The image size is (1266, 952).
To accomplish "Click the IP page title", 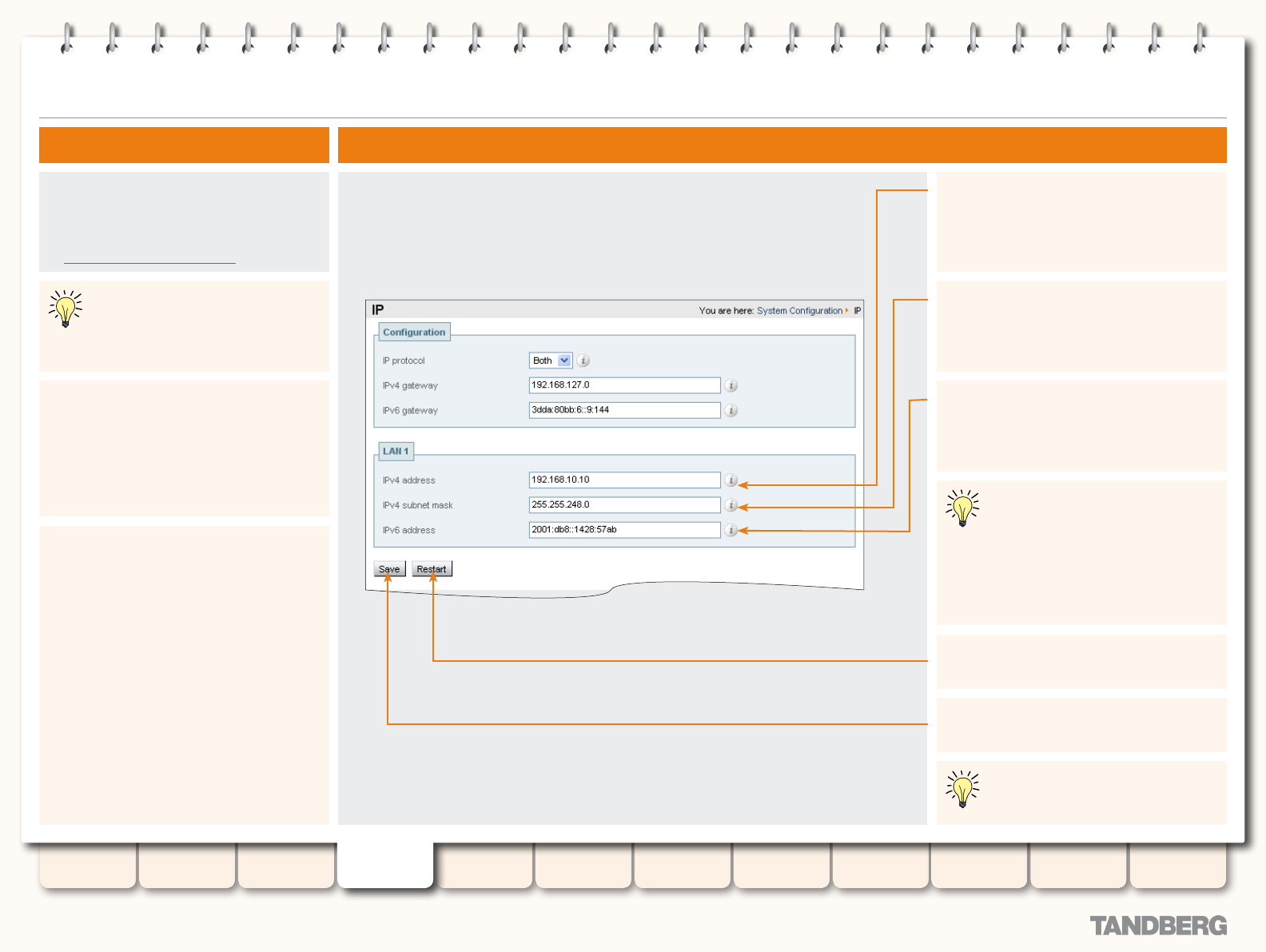I will [x=377, y=310].
